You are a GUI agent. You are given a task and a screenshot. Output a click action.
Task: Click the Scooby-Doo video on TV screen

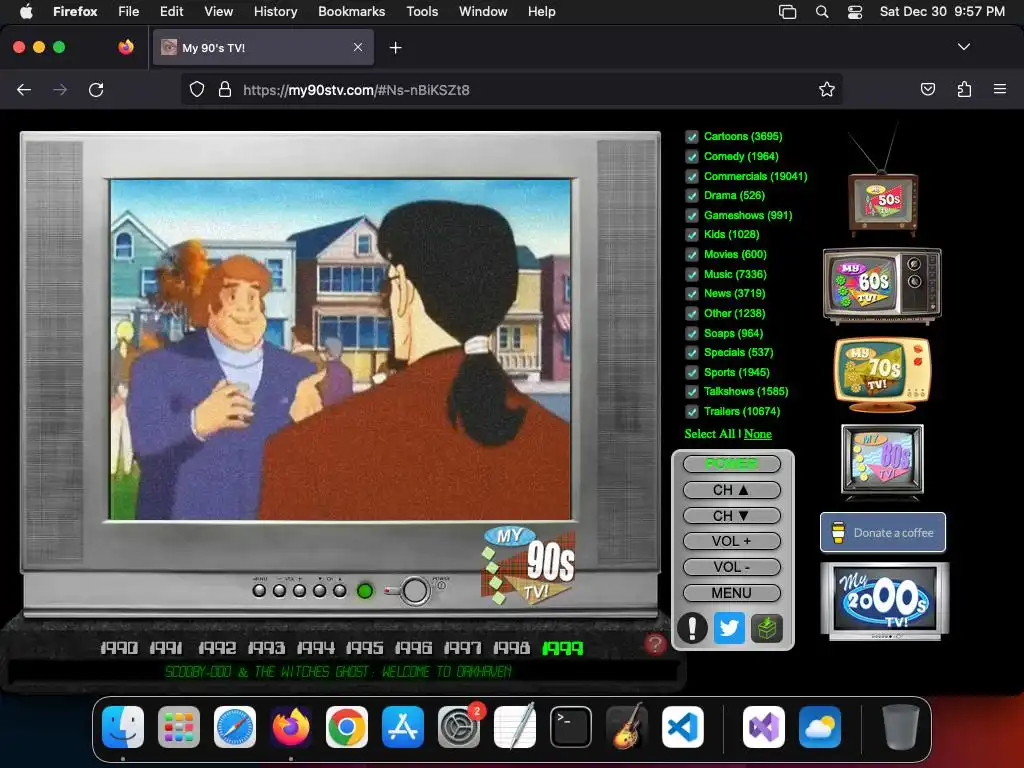[340, 350]
